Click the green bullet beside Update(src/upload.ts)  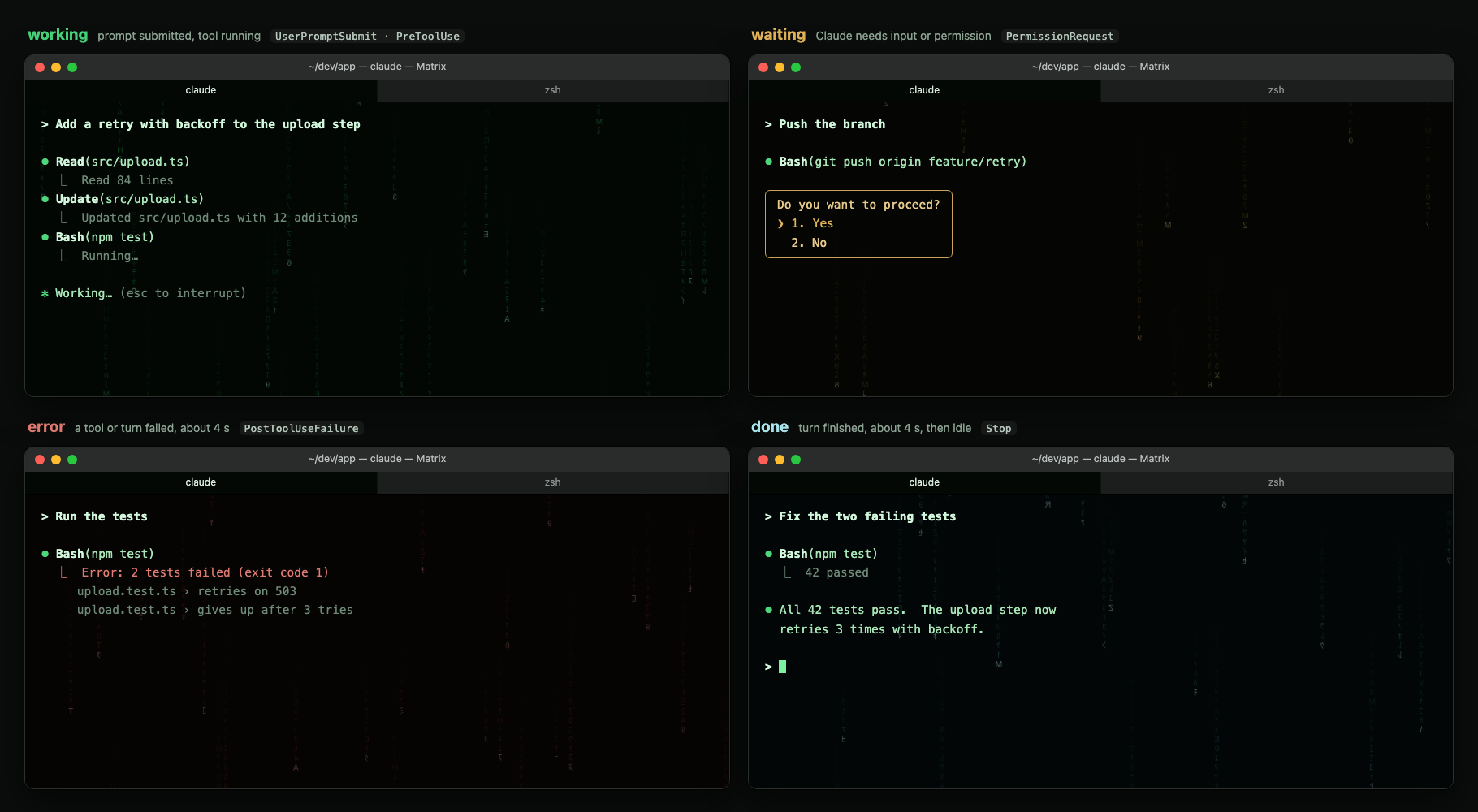coord(45,199)
